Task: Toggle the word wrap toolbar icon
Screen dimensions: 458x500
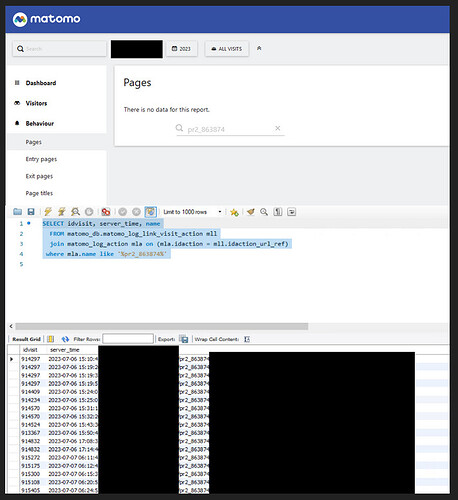Action: (292, 212)
